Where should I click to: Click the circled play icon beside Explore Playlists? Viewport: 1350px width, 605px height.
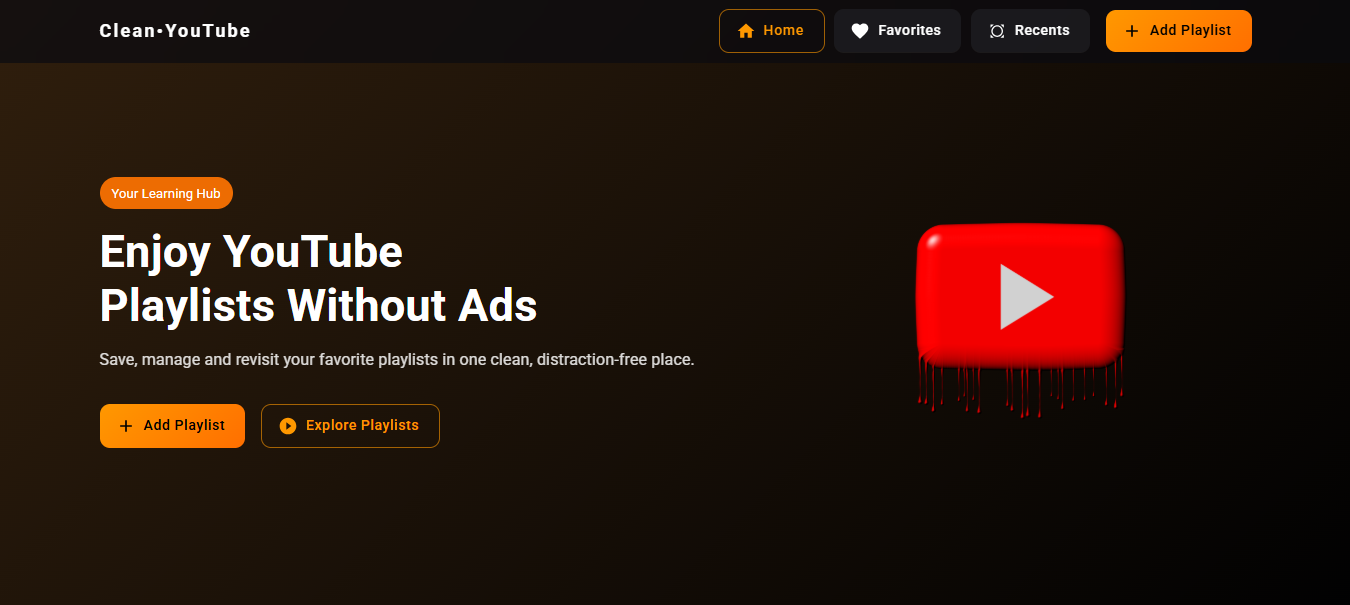288,426
